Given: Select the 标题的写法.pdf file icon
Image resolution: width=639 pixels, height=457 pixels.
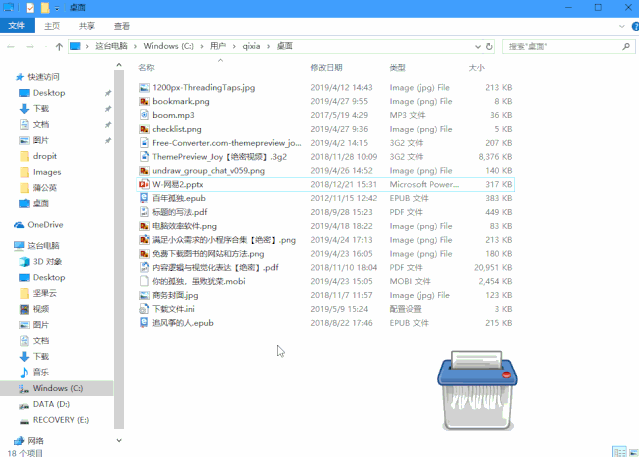Looking at the screenshot, I should [144, 213].
